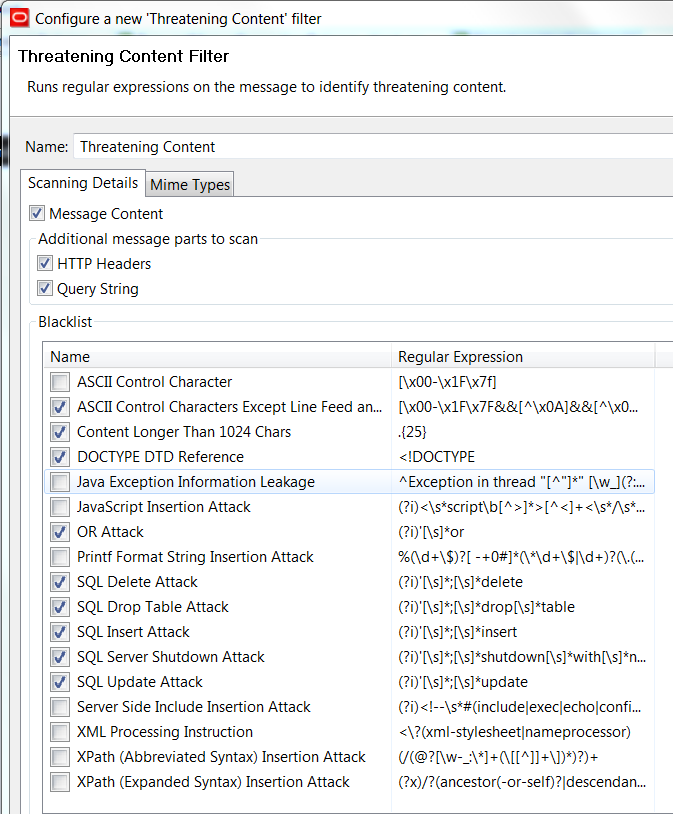Screen dimensions: 673x814
Task: Disable the SQL Drop Table Attack rule
Action: click(61, 607)
